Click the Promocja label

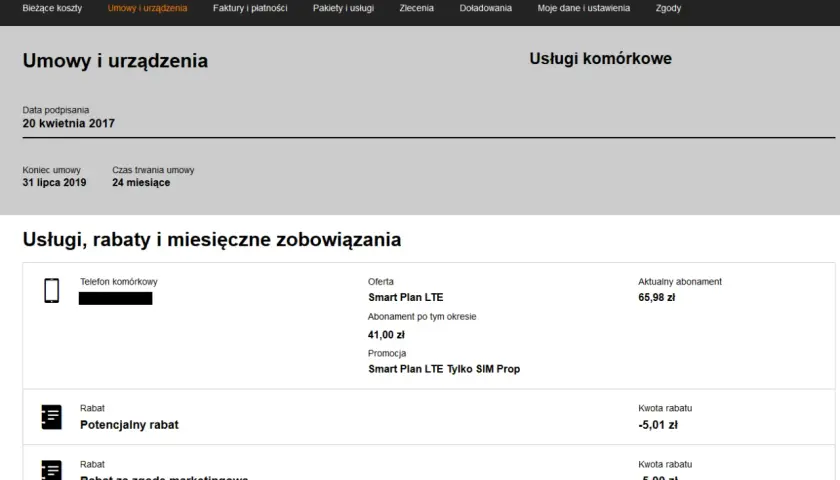pyautogui.click(x=387, y=353)
